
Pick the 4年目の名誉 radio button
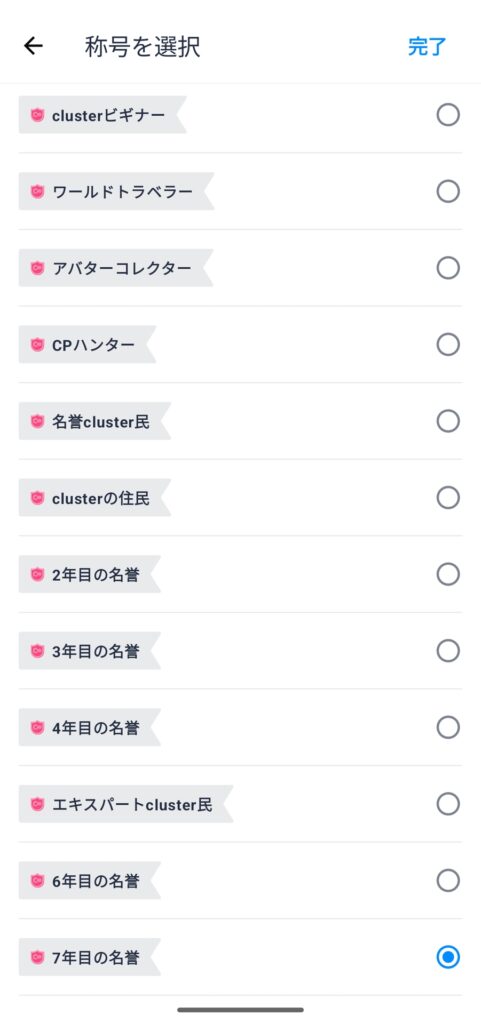tap(448, 727)
